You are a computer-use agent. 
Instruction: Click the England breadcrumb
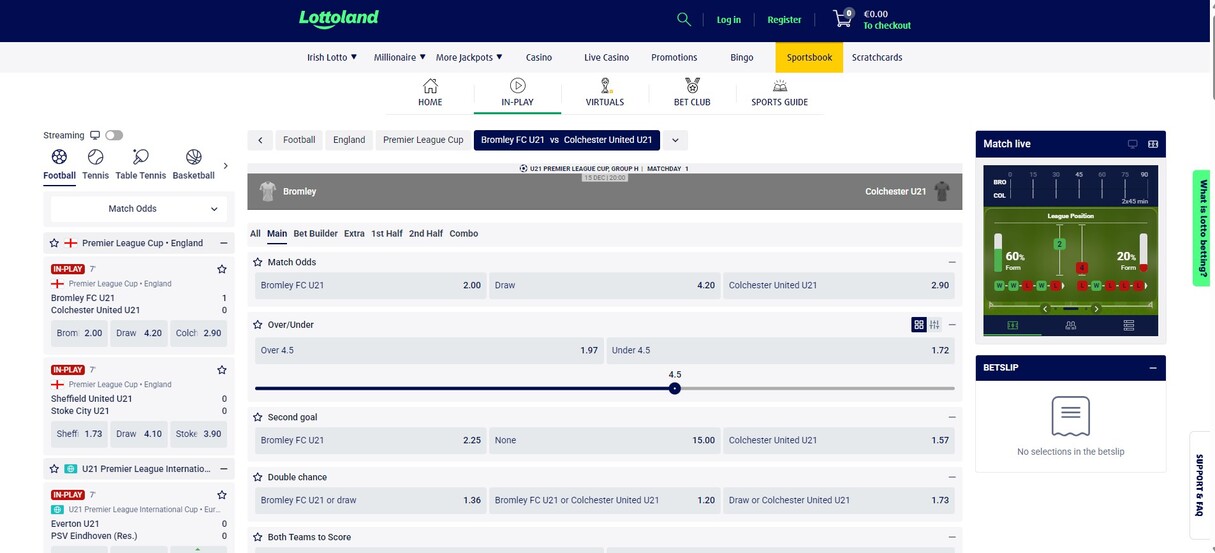coord(349,140)
